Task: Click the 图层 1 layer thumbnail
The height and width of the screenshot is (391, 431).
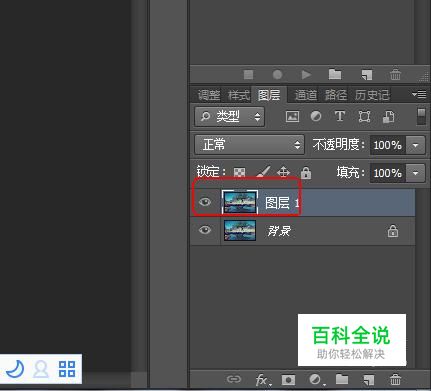Action: point(240,202)
